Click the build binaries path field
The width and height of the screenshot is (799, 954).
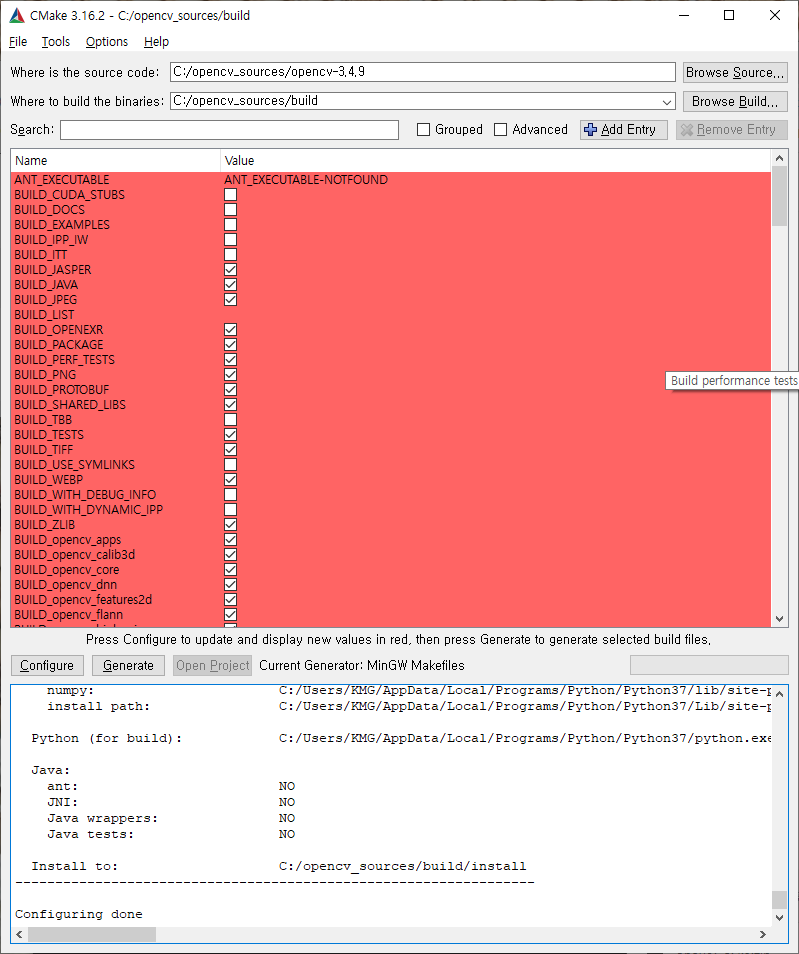pyautogui.click(x=423, y=101)
